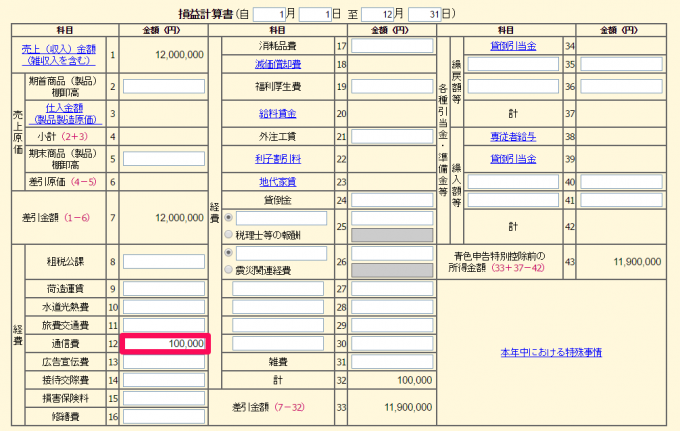Image resolution: width=680 pixels, height=431 pixels.
Task: Click the 雑費 amount field (row 31)
Action: click(392, 362)
